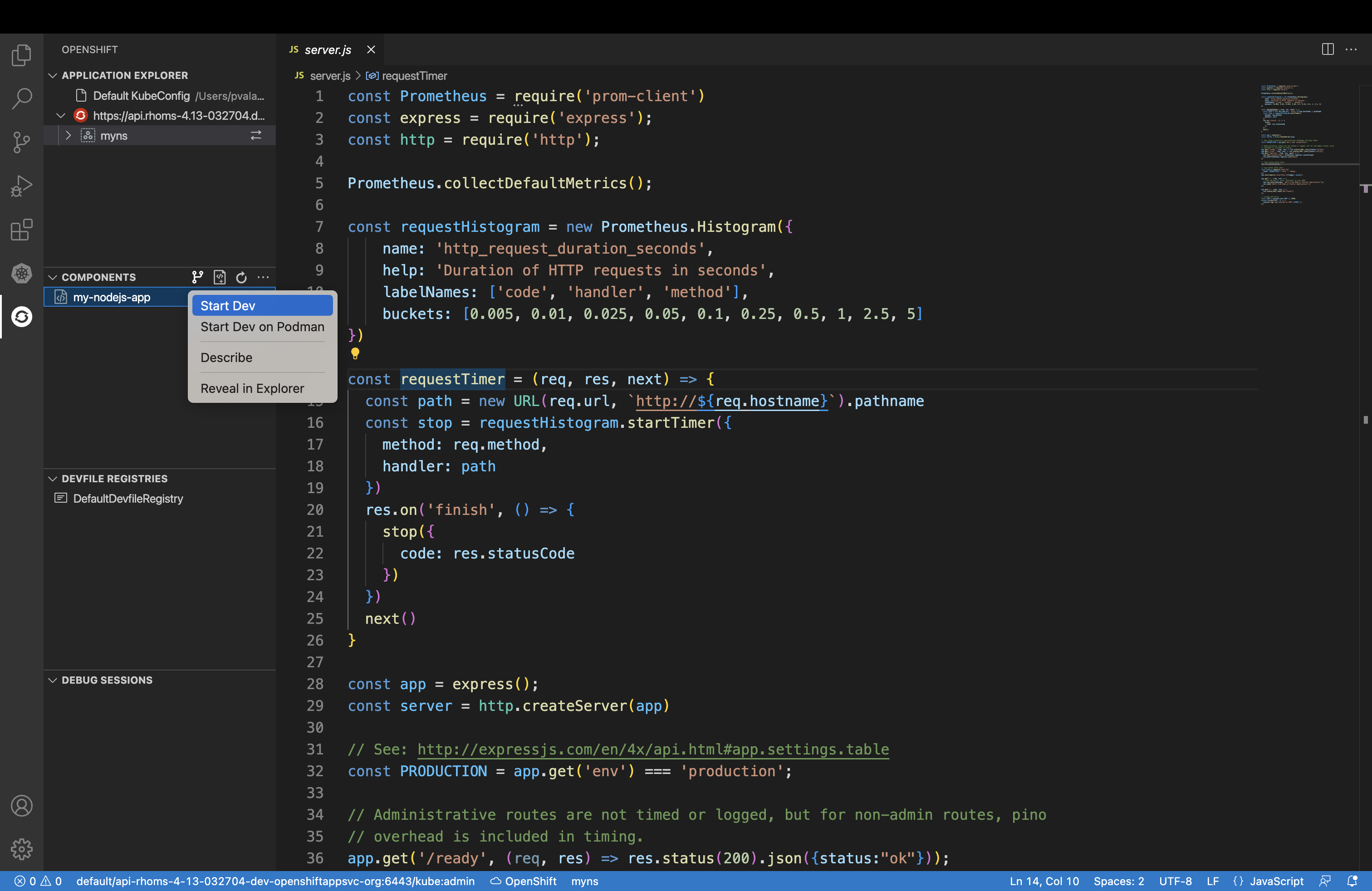The image size is (1372, 891).
Task: Click the quick fix lightbulb in the editor
Action: point(355,354)
